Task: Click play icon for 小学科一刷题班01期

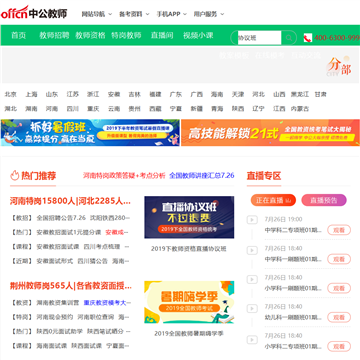Action: pos(252,279)
